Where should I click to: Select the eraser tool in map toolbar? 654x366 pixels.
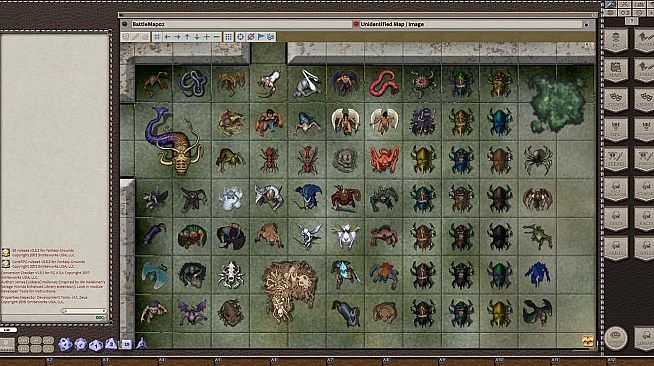(145, 37)
